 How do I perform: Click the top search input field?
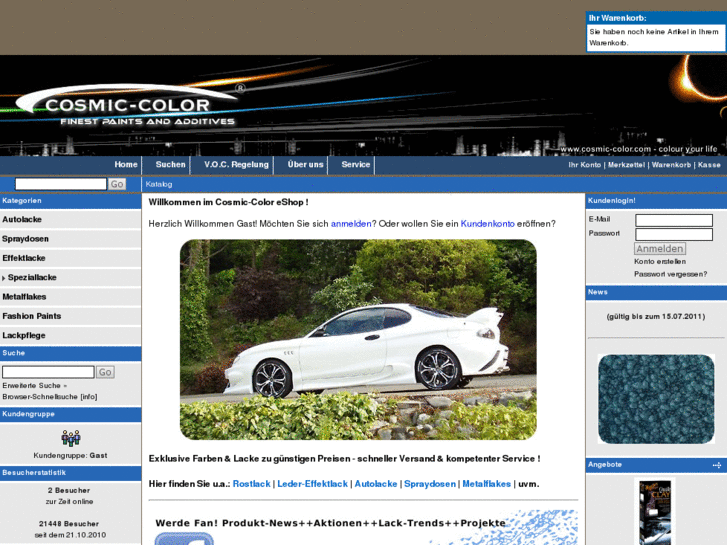tap(61, 184)
